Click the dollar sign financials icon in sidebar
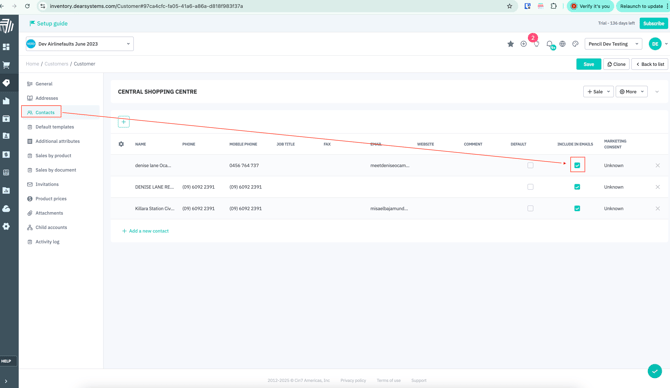670x388 pixels. 6,154
